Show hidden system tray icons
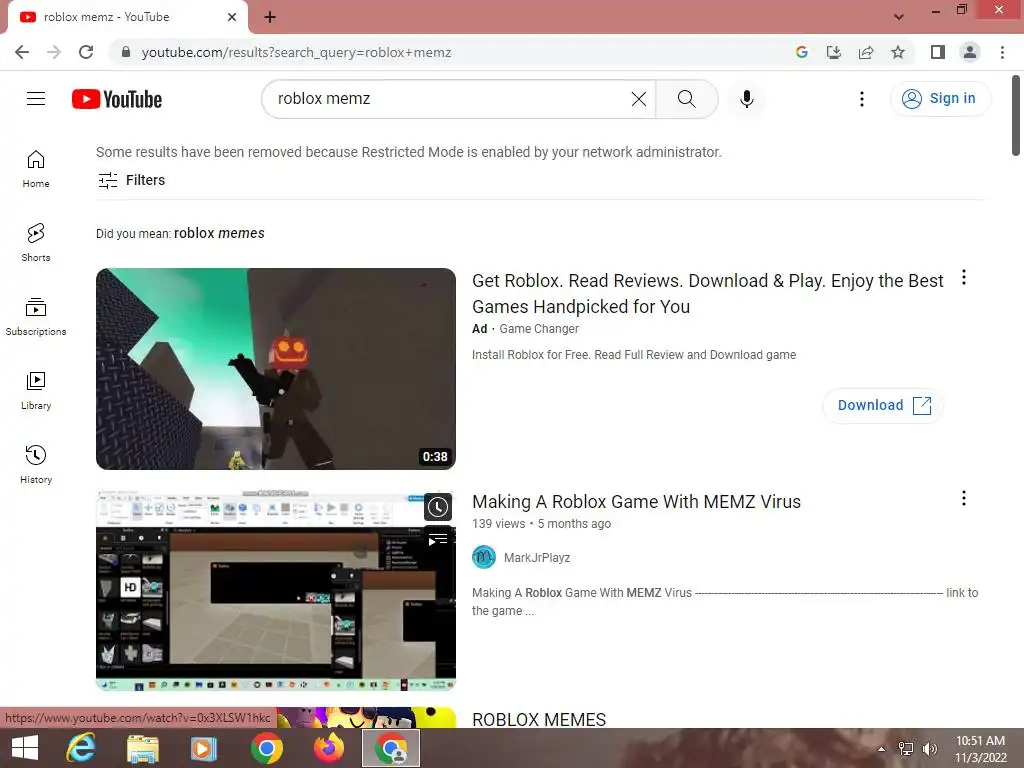Viewport: 1024px width, 768px height. (881, 749)
